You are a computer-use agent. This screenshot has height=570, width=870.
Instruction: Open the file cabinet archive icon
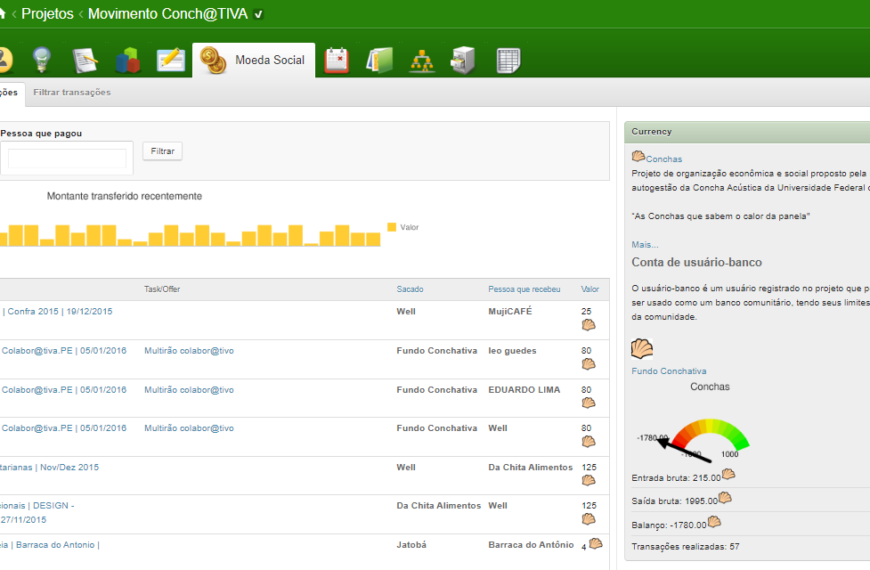[464, 60]
